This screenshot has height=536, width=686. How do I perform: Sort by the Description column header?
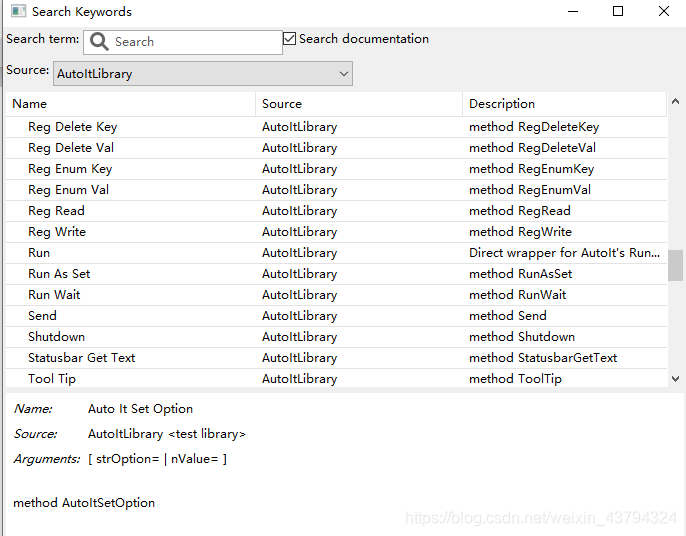[564, 104]
